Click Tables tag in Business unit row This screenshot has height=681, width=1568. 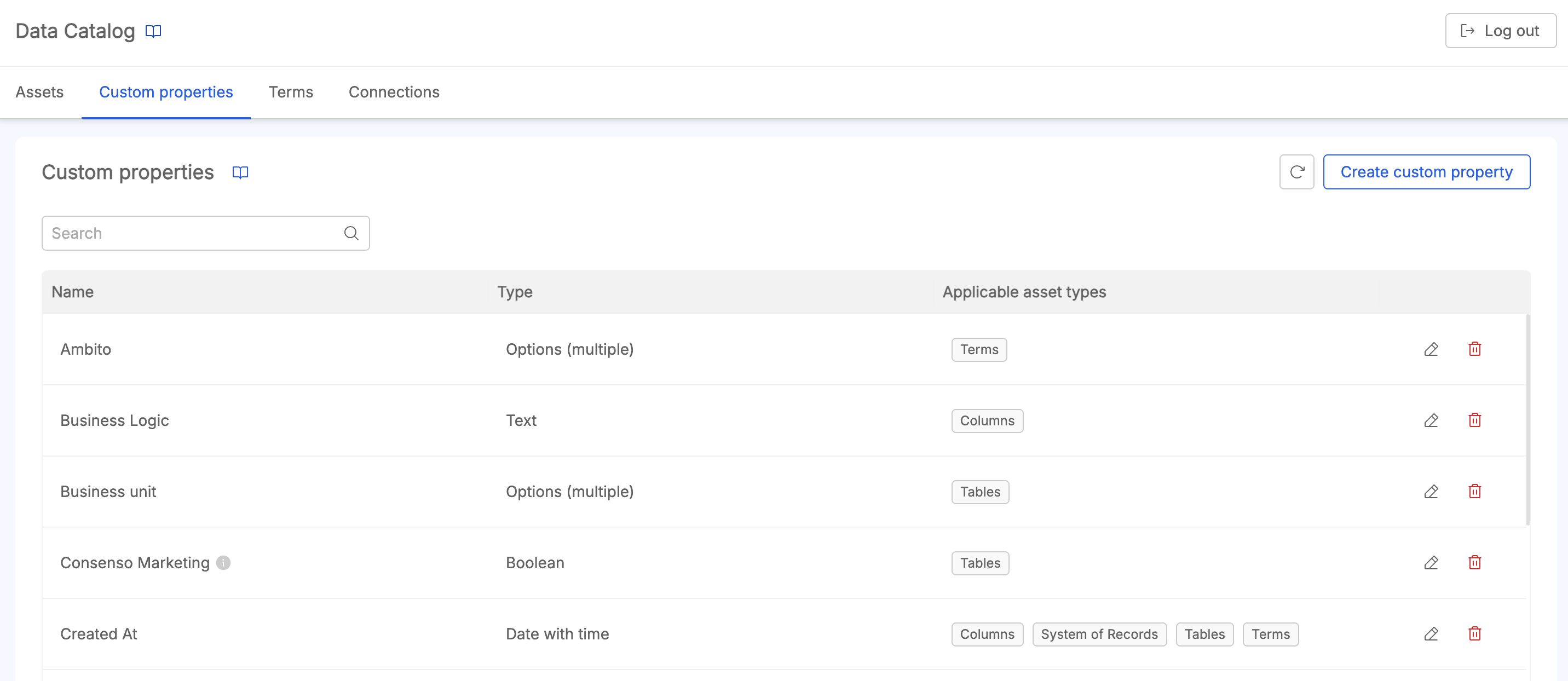pos(980,492)
